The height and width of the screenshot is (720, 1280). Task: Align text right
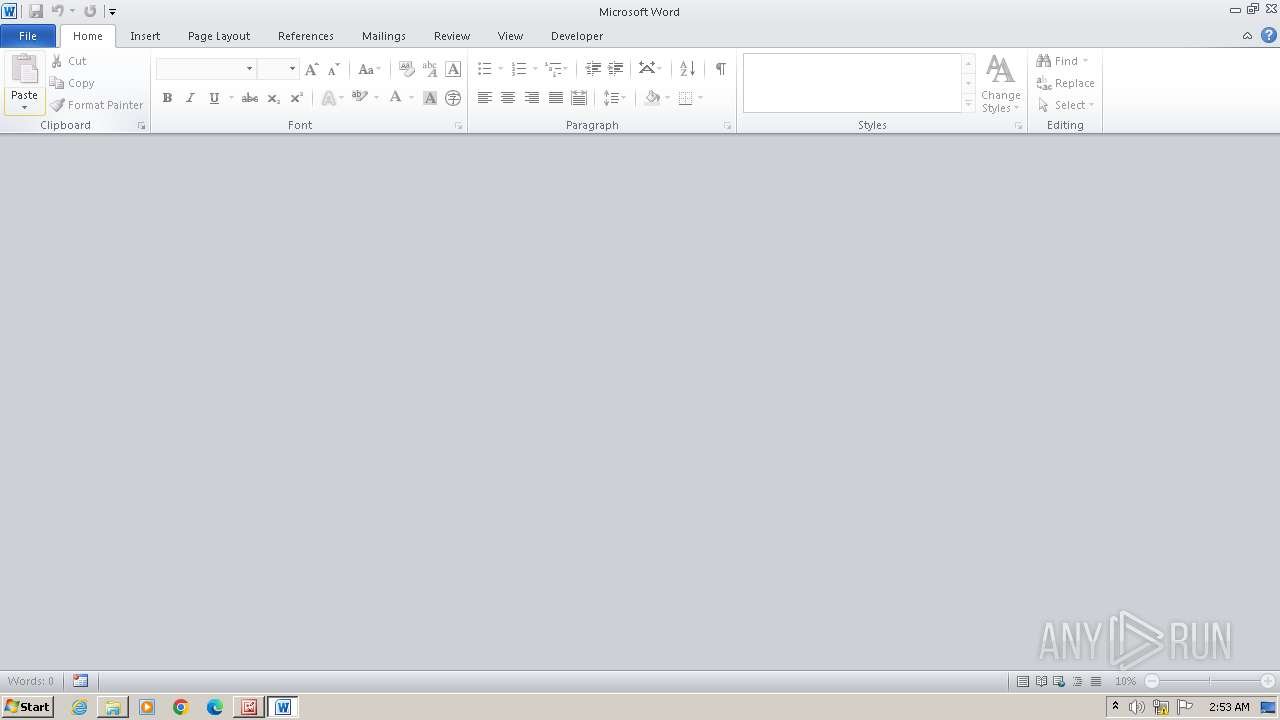click(532, 98)
